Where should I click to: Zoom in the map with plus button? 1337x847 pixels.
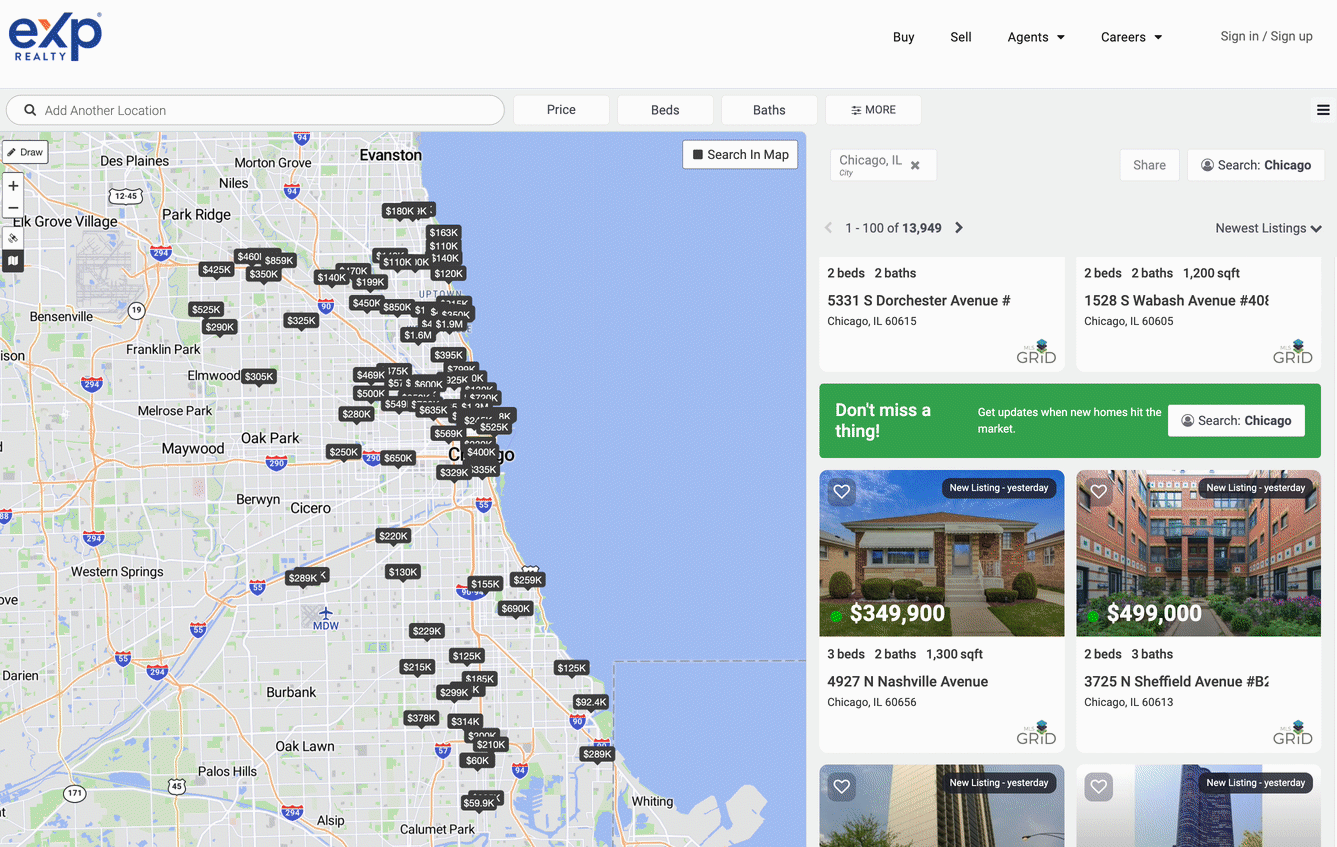13,186
